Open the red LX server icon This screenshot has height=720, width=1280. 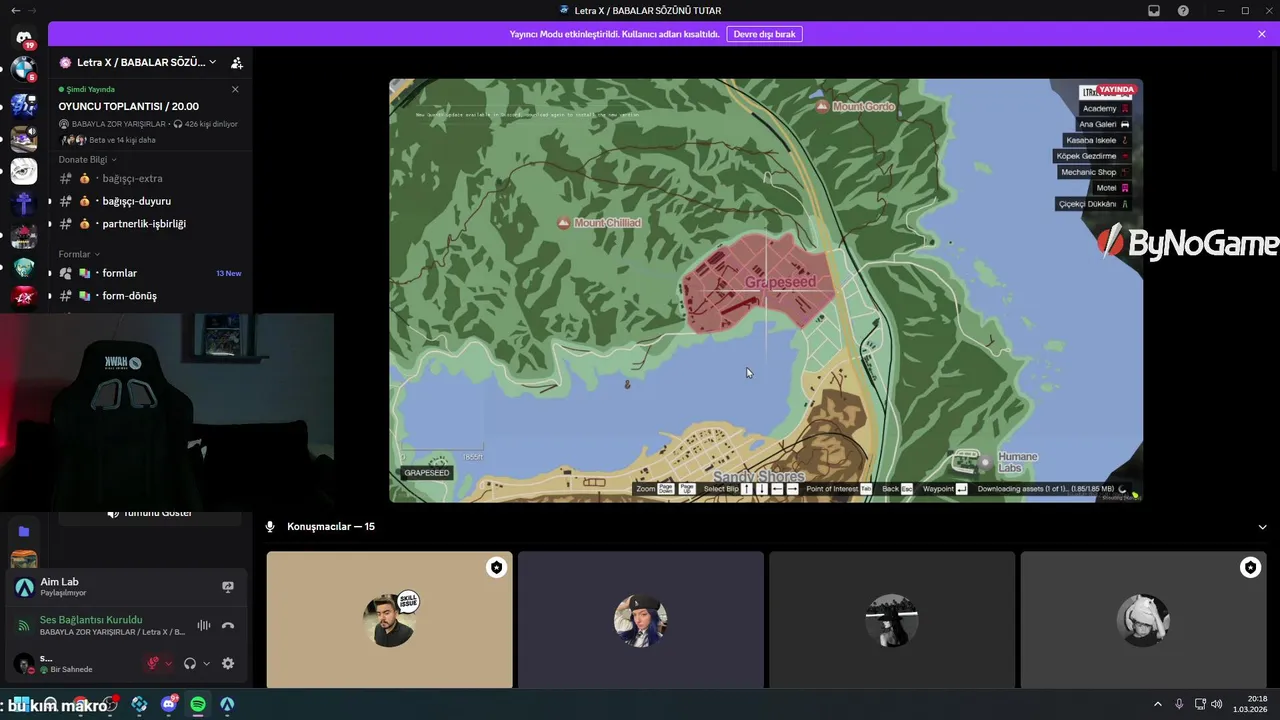[24, 297]
